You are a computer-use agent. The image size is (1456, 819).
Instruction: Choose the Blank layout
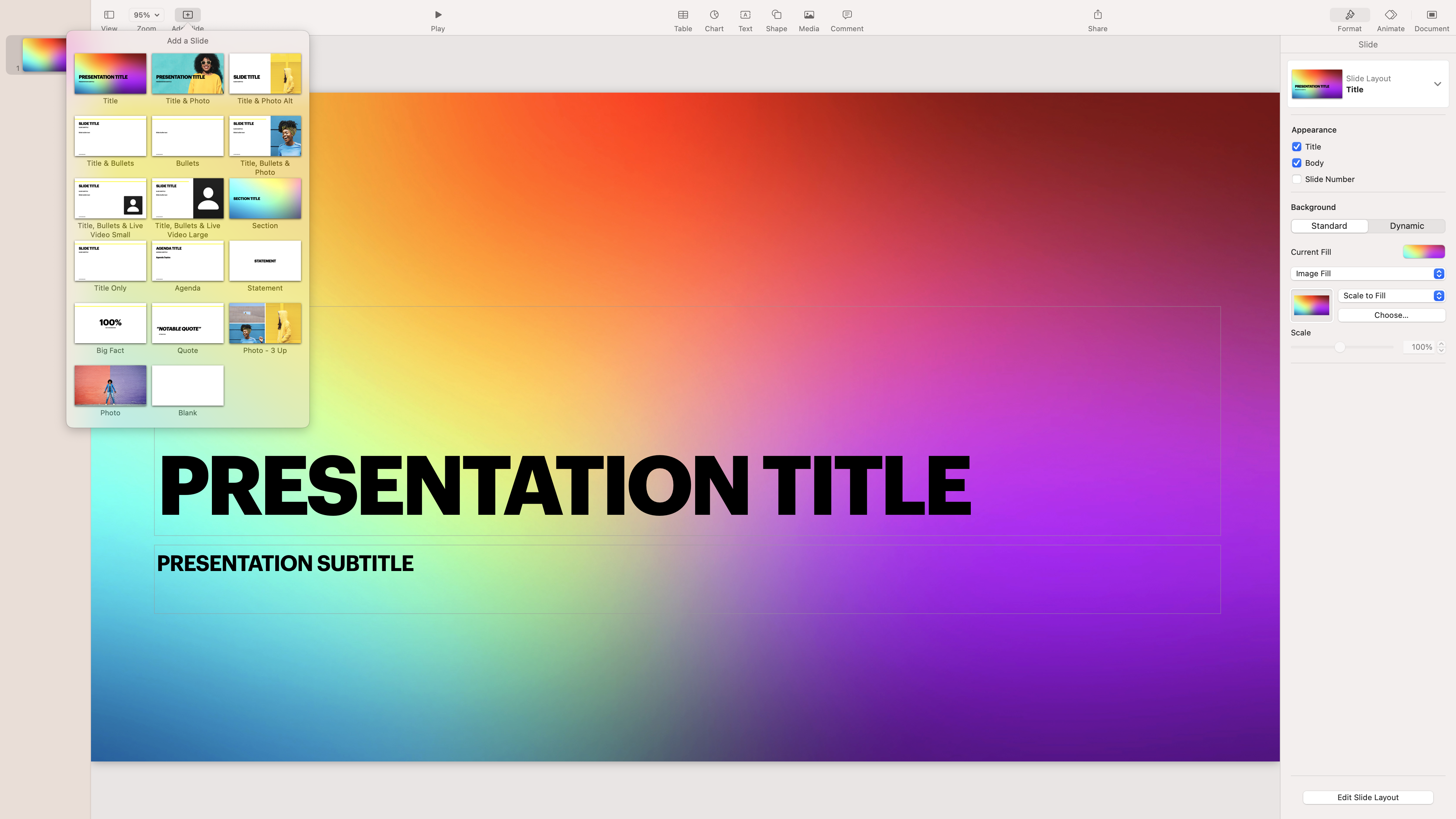188,385
